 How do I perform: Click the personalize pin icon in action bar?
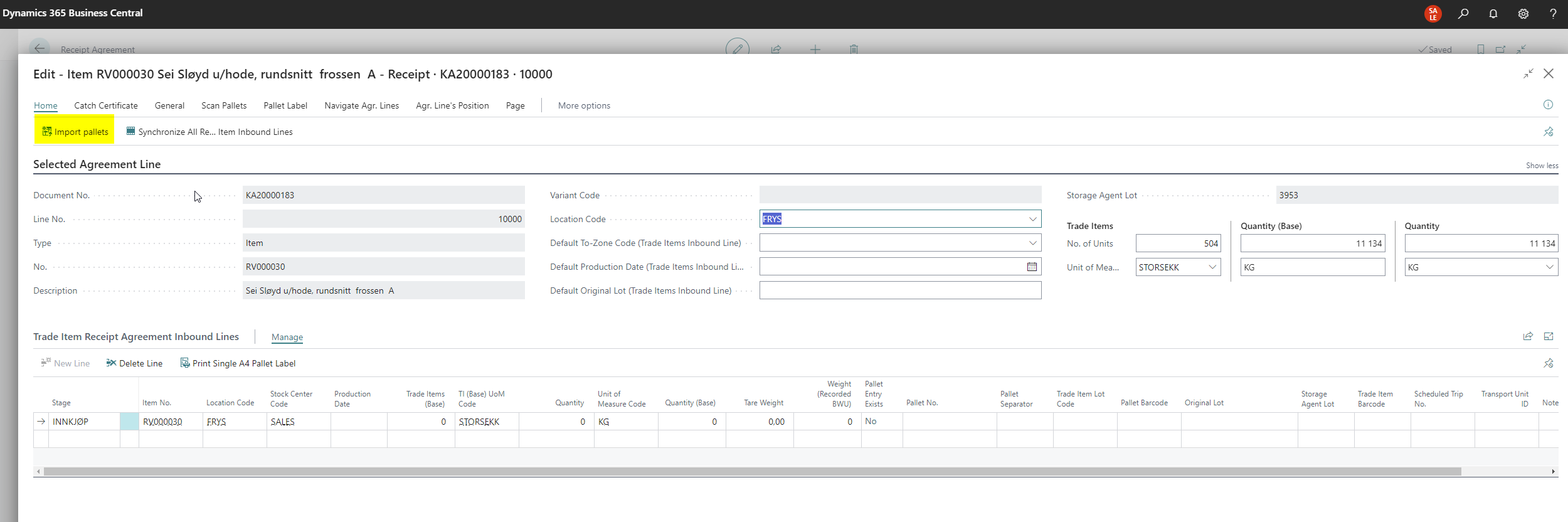[1549, 132]
